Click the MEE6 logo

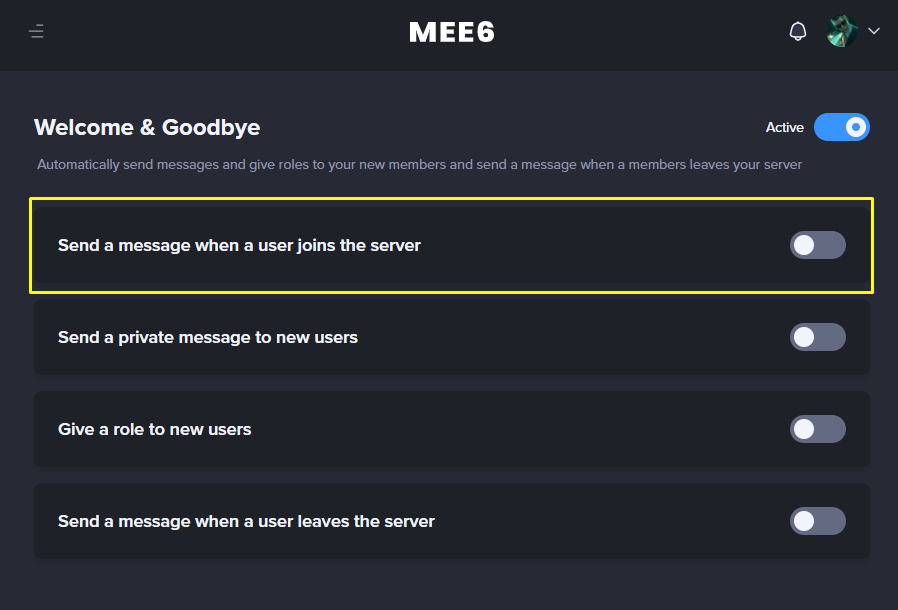pos(452,32)
